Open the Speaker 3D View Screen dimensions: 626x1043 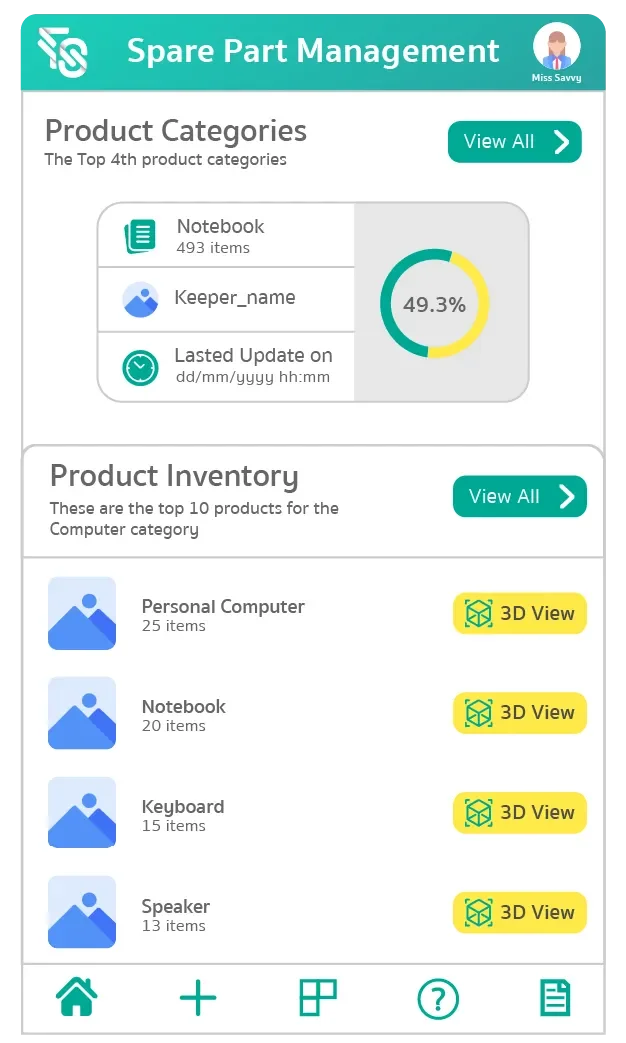519,913
